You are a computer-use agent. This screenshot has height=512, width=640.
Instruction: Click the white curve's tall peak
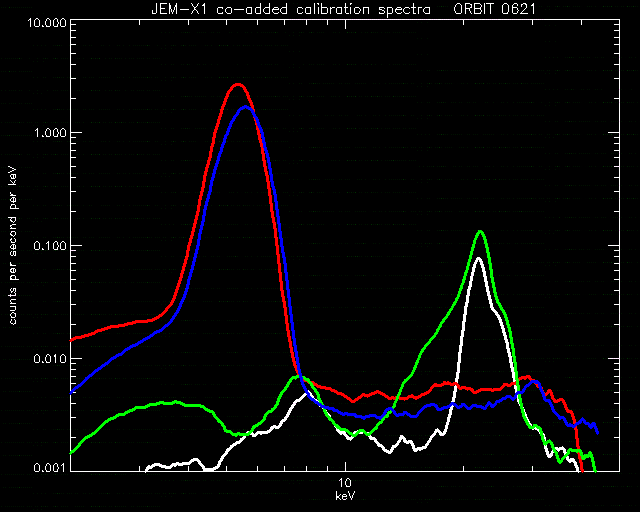tap(478, 258)
